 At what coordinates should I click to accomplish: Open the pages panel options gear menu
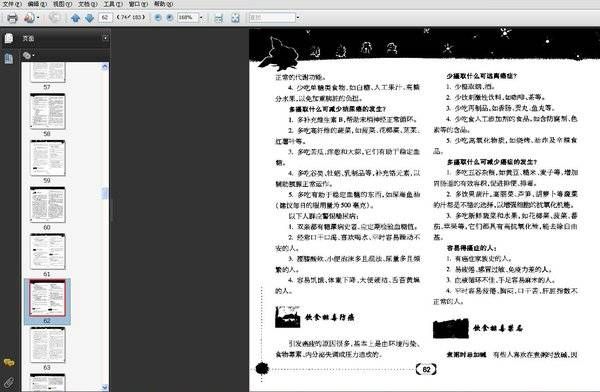click(28, 56)
